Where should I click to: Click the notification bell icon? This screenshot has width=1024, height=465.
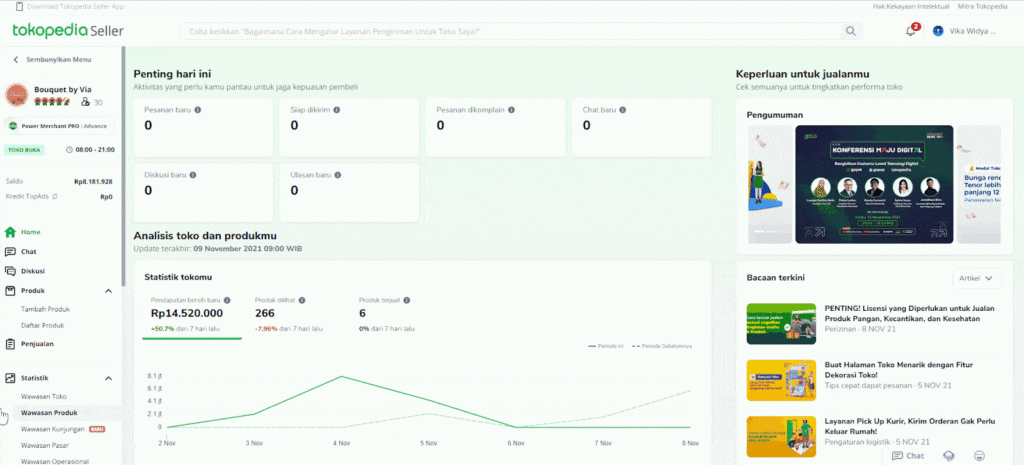pyautogui.click(x=910, y=31)
